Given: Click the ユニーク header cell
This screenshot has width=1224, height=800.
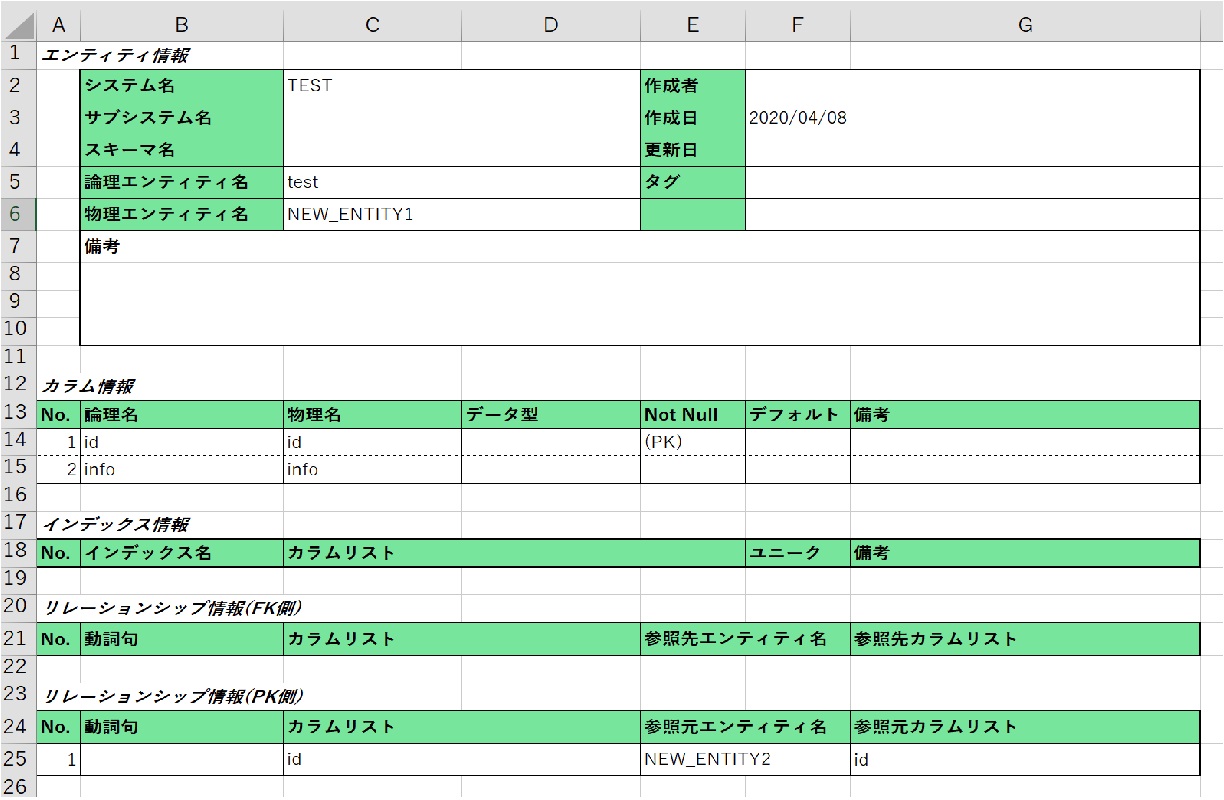Looking at the screenshot, I should click(x=797, y=553).
